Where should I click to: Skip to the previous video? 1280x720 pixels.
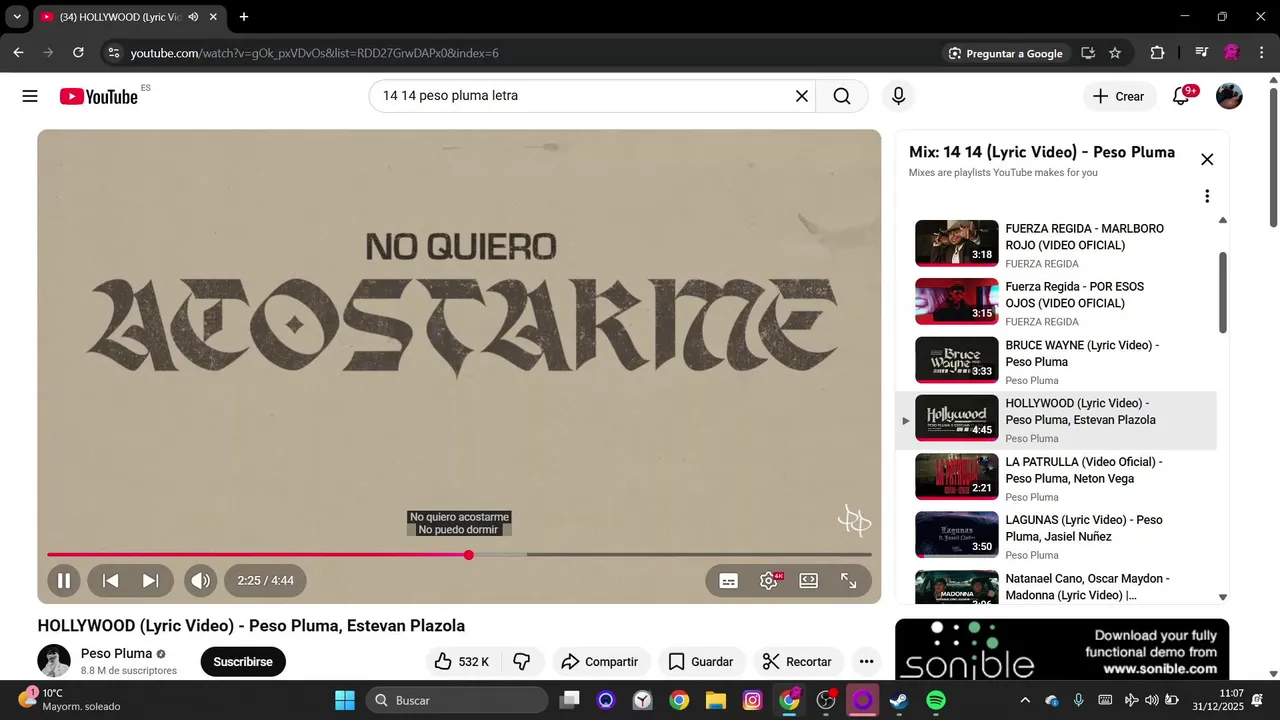[x=111, y=580]
